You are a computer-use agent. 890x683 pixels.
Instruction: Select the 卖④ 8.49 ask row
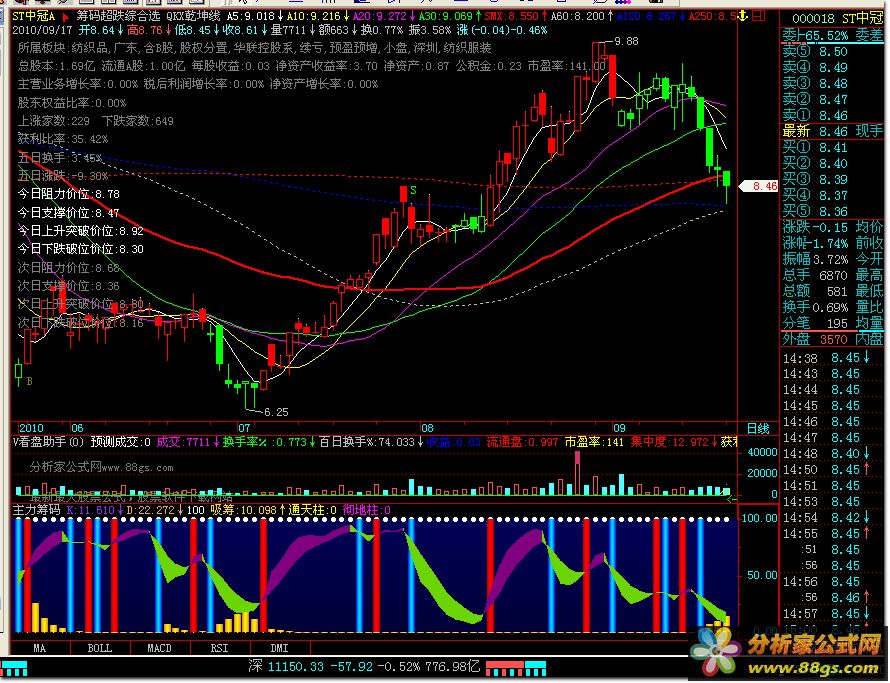(x=833, y=68)
